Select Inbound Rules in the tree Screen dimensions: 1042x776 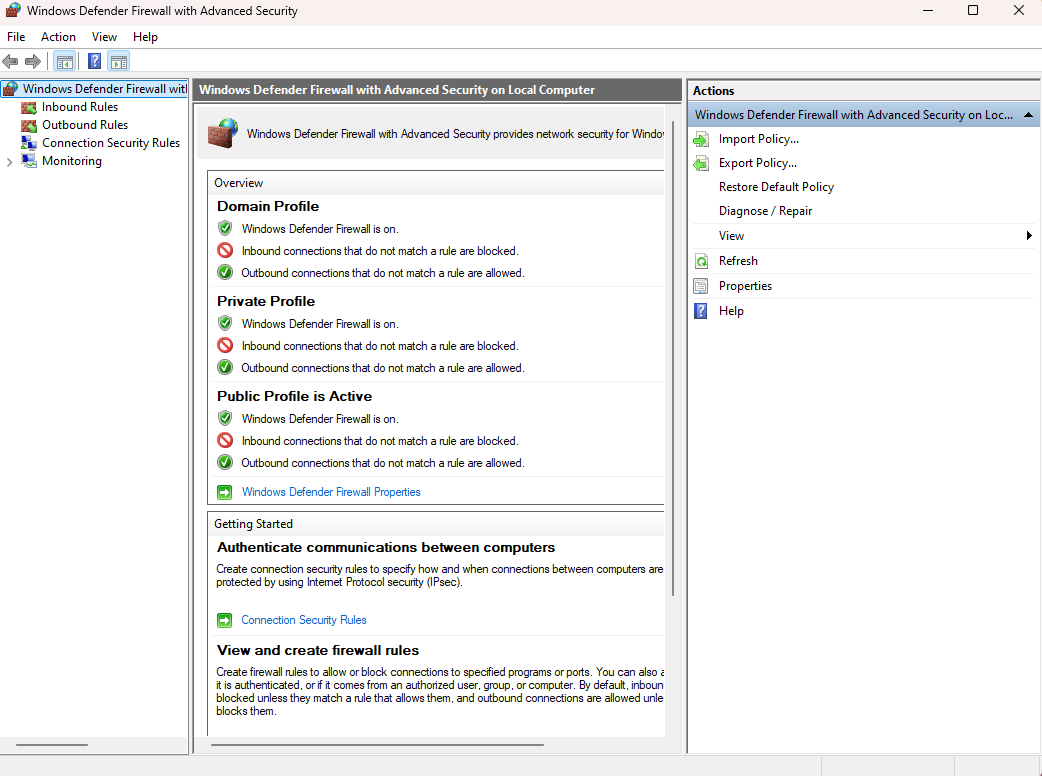tap(79, 107)
